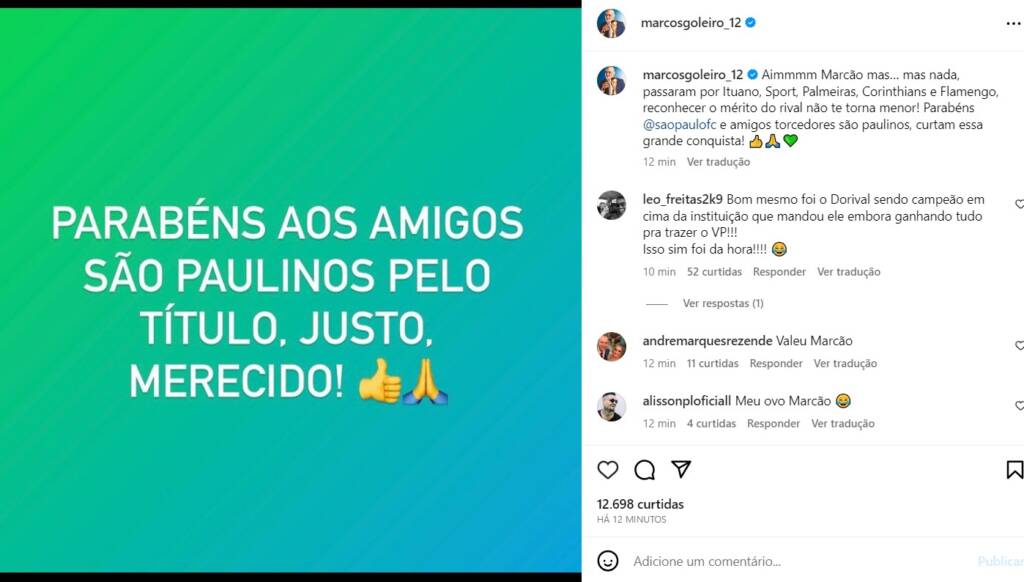Image resolution: width=1024 pixels, height=582 pixels.
Task: Like the post with the heart icon
Action: (607, 470)
